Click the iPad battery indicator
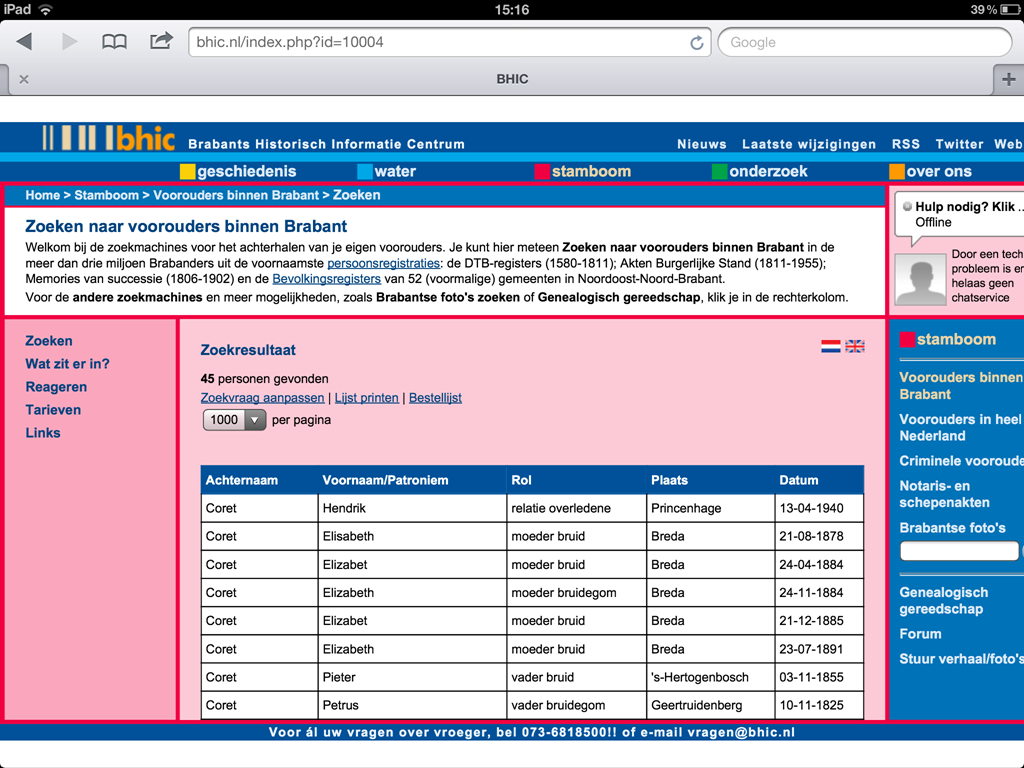Viewport: 1024px width, 768px height. pyautogui.click(x=1010, y=10)
